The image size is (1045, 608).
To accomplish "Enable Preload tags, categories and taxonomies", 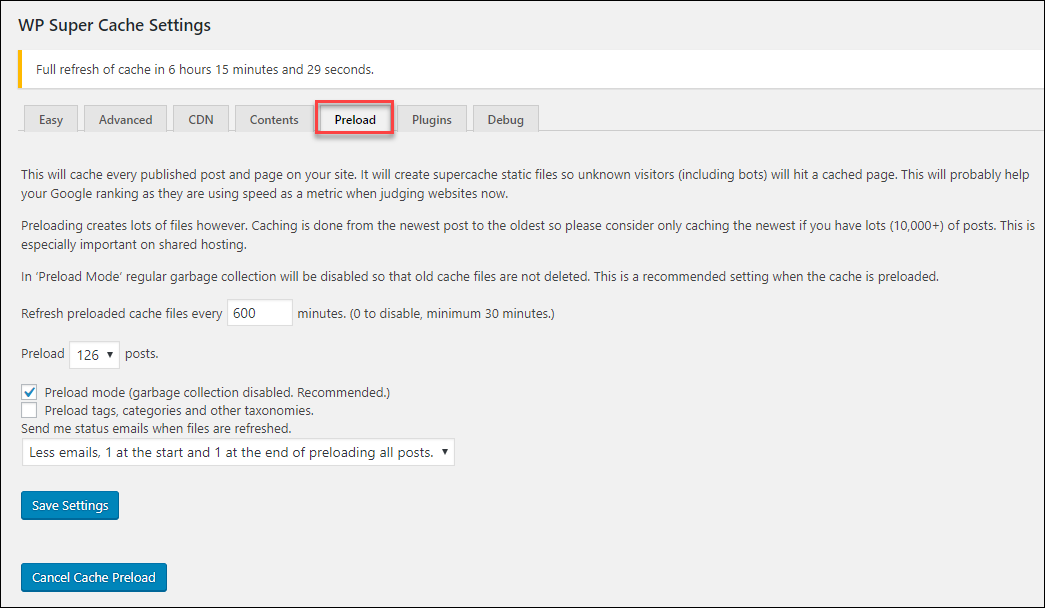I will pyautogui.click(x=29, y=410).
